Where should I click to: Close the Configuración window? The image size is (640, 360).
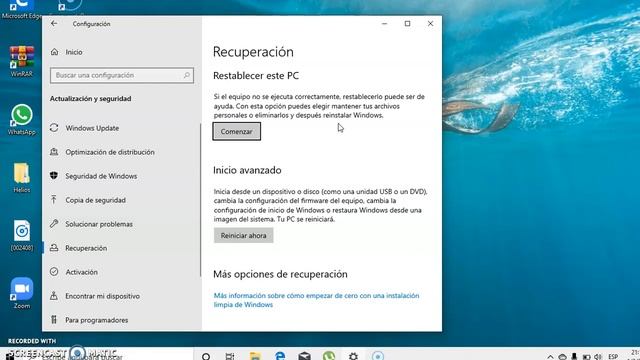430,24
